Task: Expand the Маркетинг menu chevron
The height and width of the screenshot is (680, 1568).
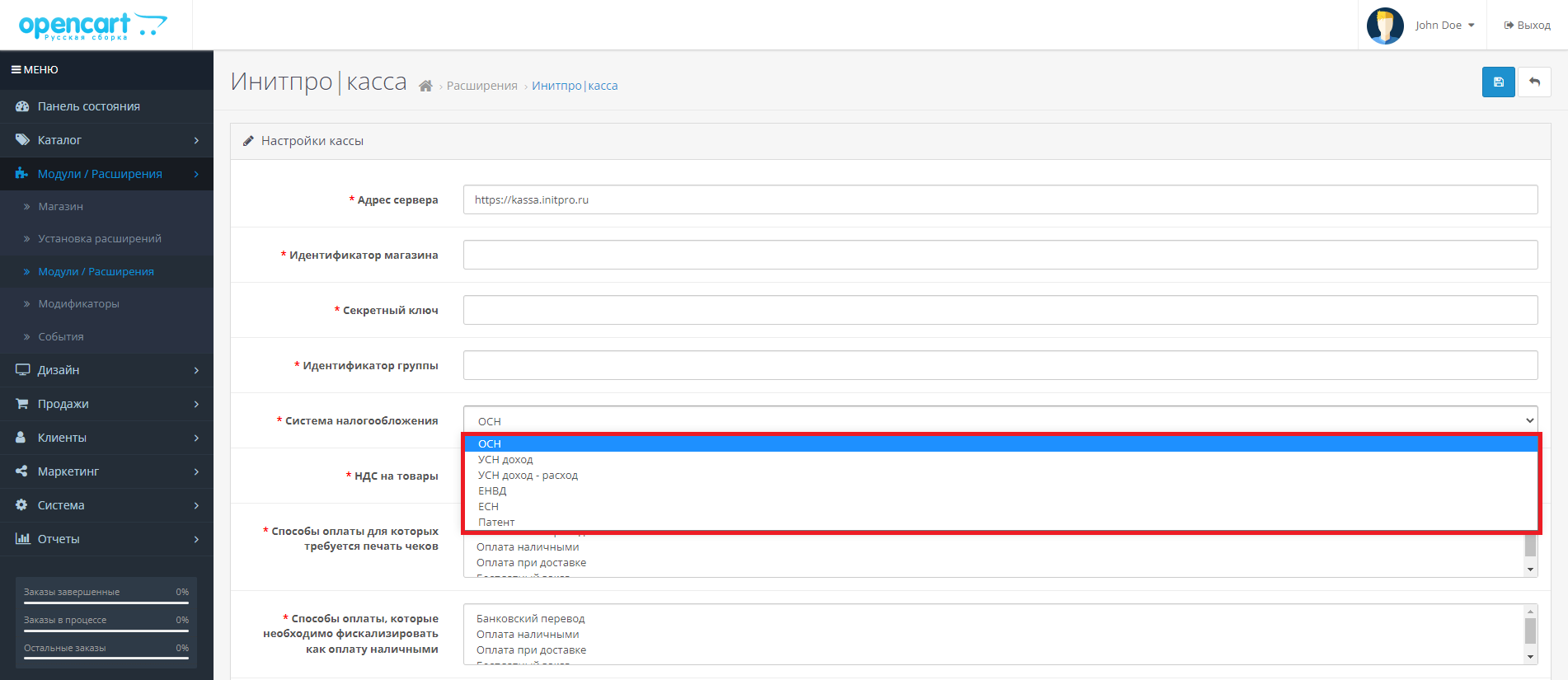Action: point(196,472)
